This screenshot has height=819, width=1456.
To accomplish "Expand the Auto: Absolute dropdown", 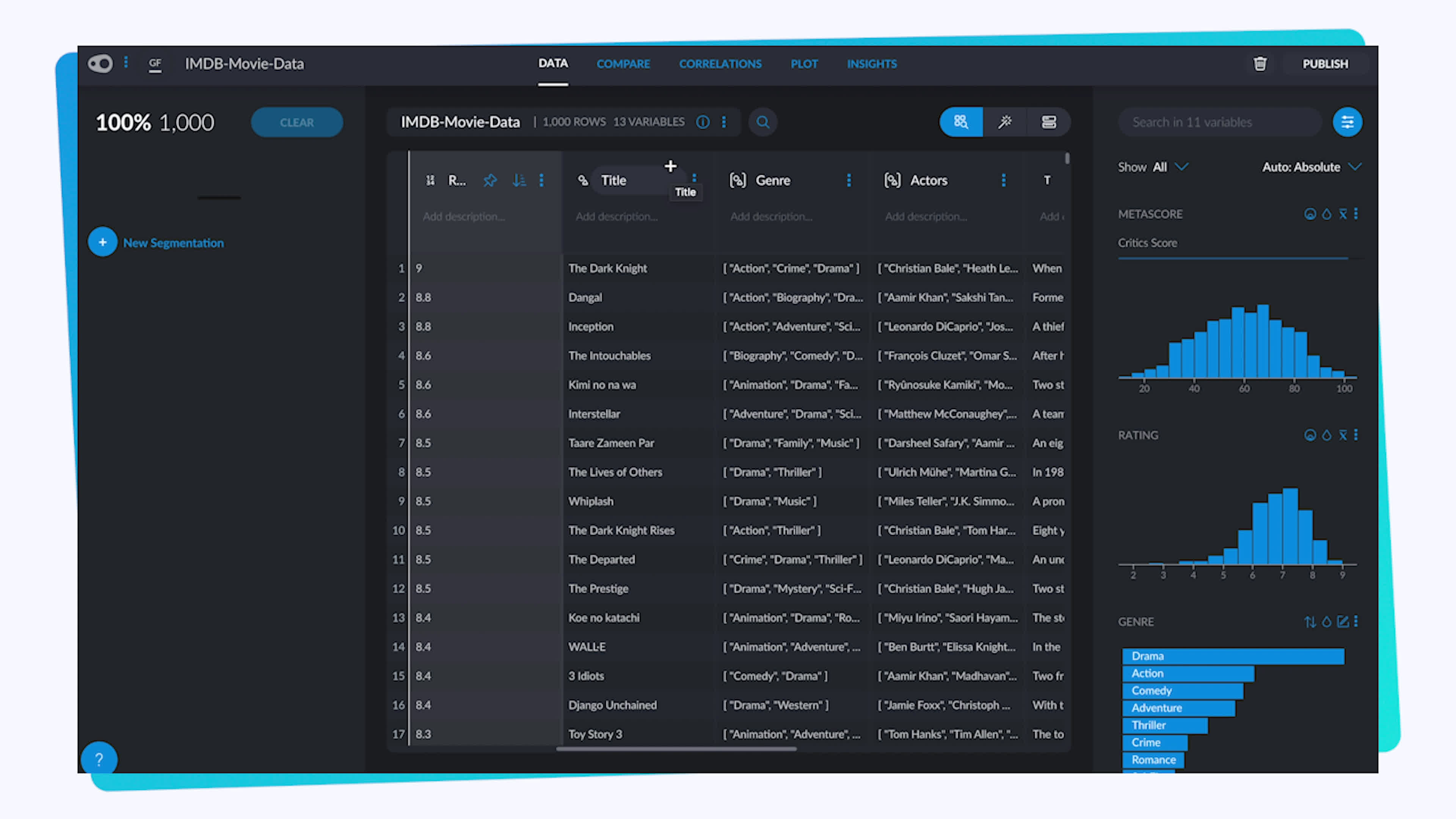I will point(1311,167).
